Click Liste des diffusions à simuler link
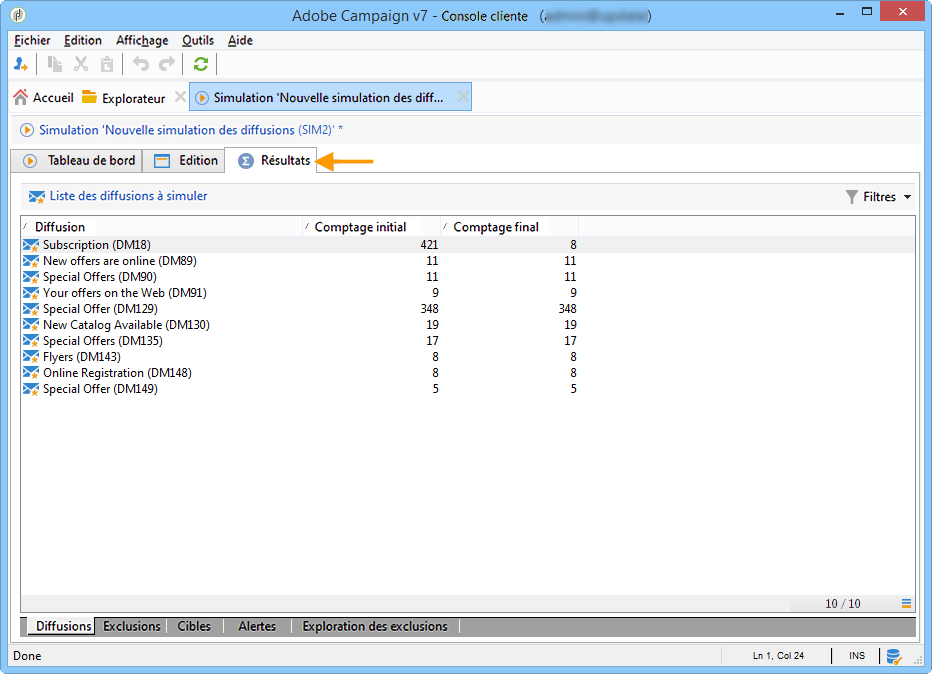945x688 pixels. click(128, 196)
